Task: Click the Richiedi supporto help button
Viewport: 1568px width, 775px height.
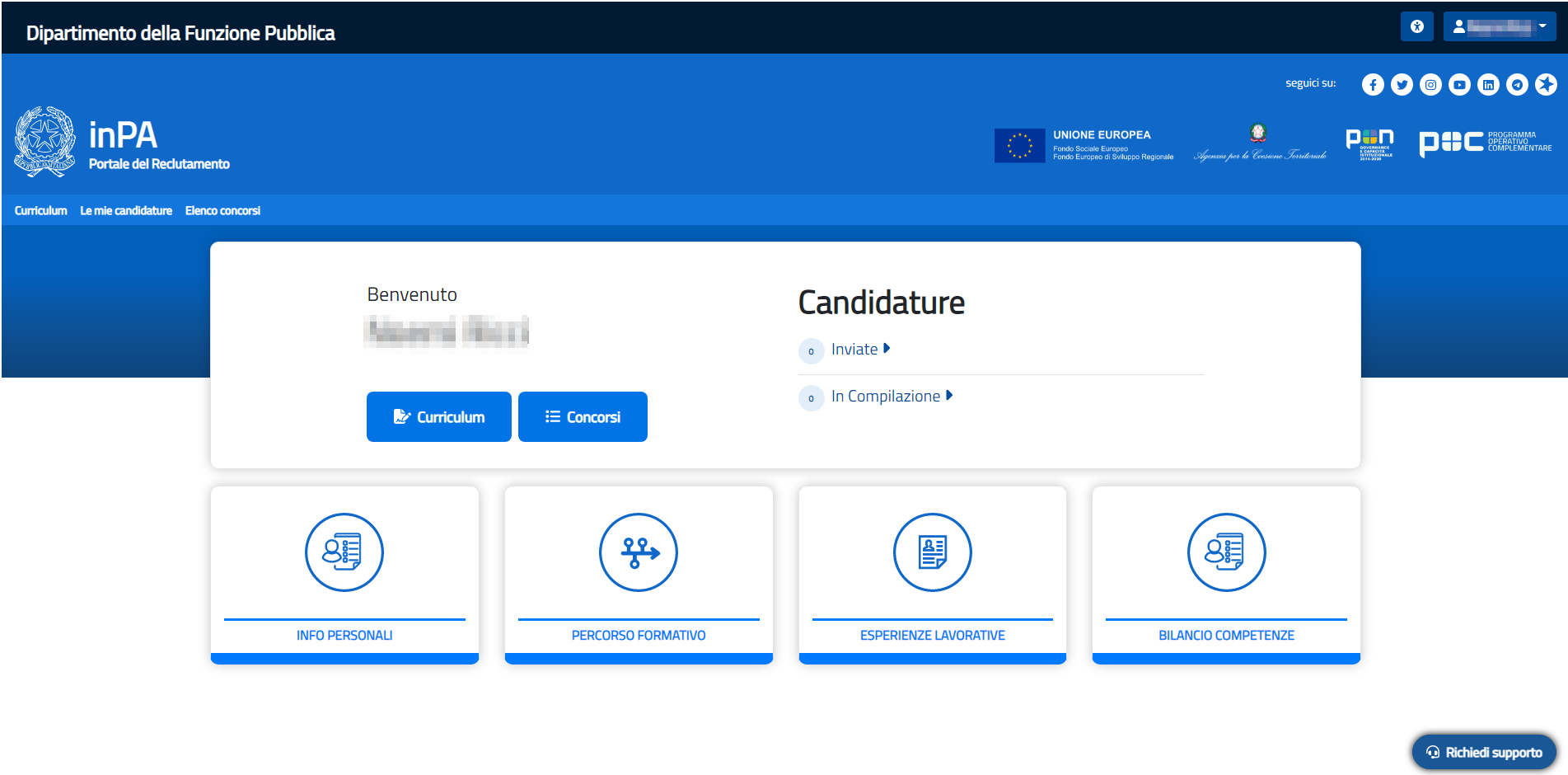Action: (x=1484, y=752)
